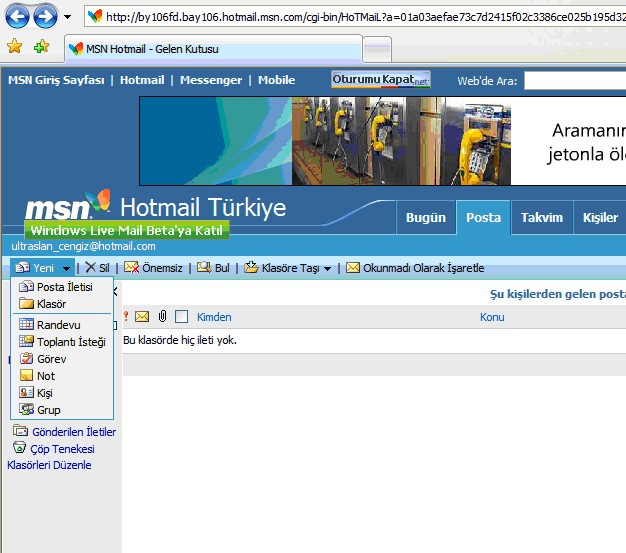The height and width of the screenshot is (553, 626).
Task: Click the payphone banner advertisement
Action: (382, 141)
